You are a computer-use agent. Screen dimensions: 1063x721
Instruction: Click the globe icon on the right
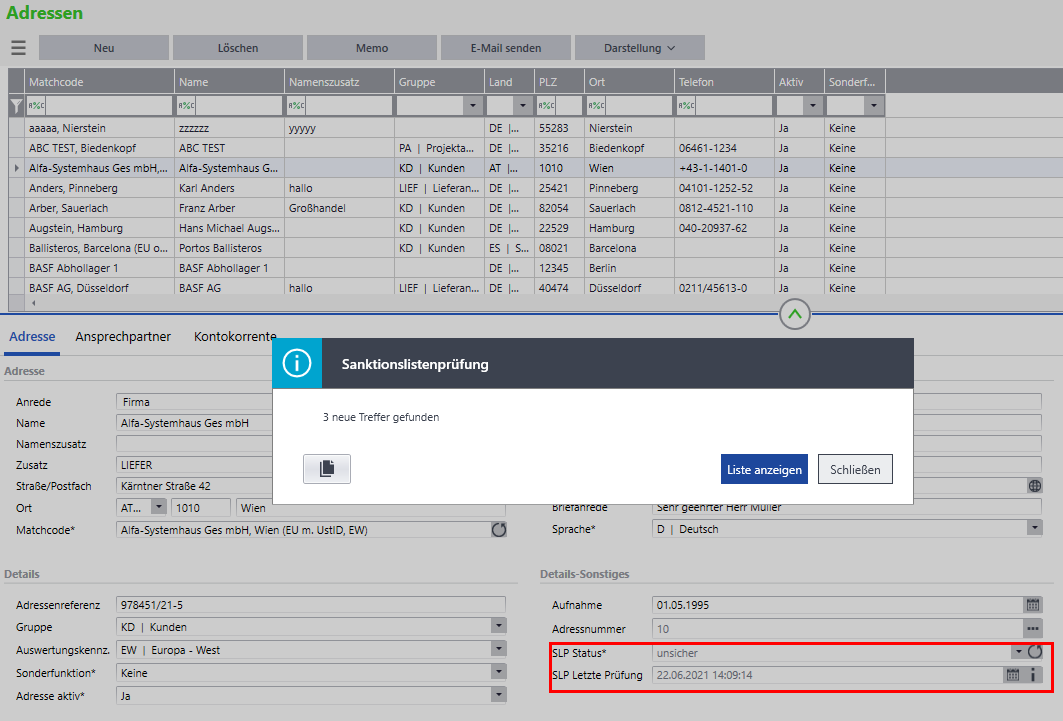[1034, 486]
